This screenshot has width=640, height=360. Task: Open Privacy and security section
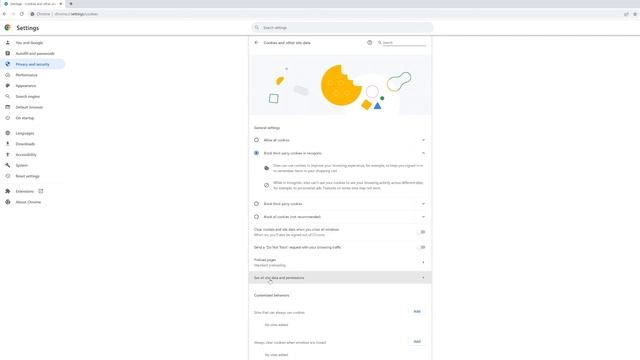pos(33,64)
